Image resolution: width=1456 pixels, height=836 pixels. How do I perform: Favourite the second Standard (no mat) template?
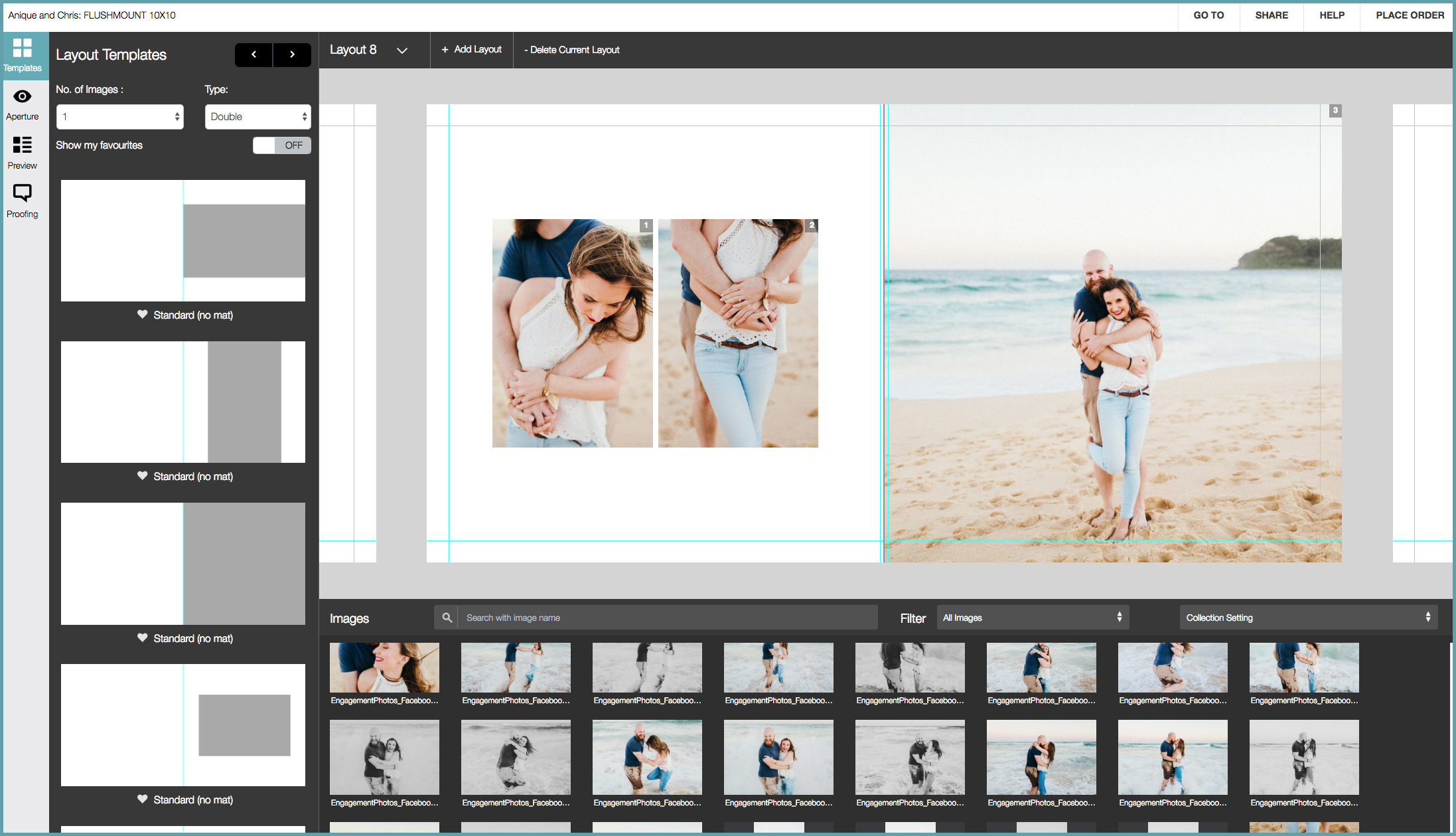pos(142,475)
